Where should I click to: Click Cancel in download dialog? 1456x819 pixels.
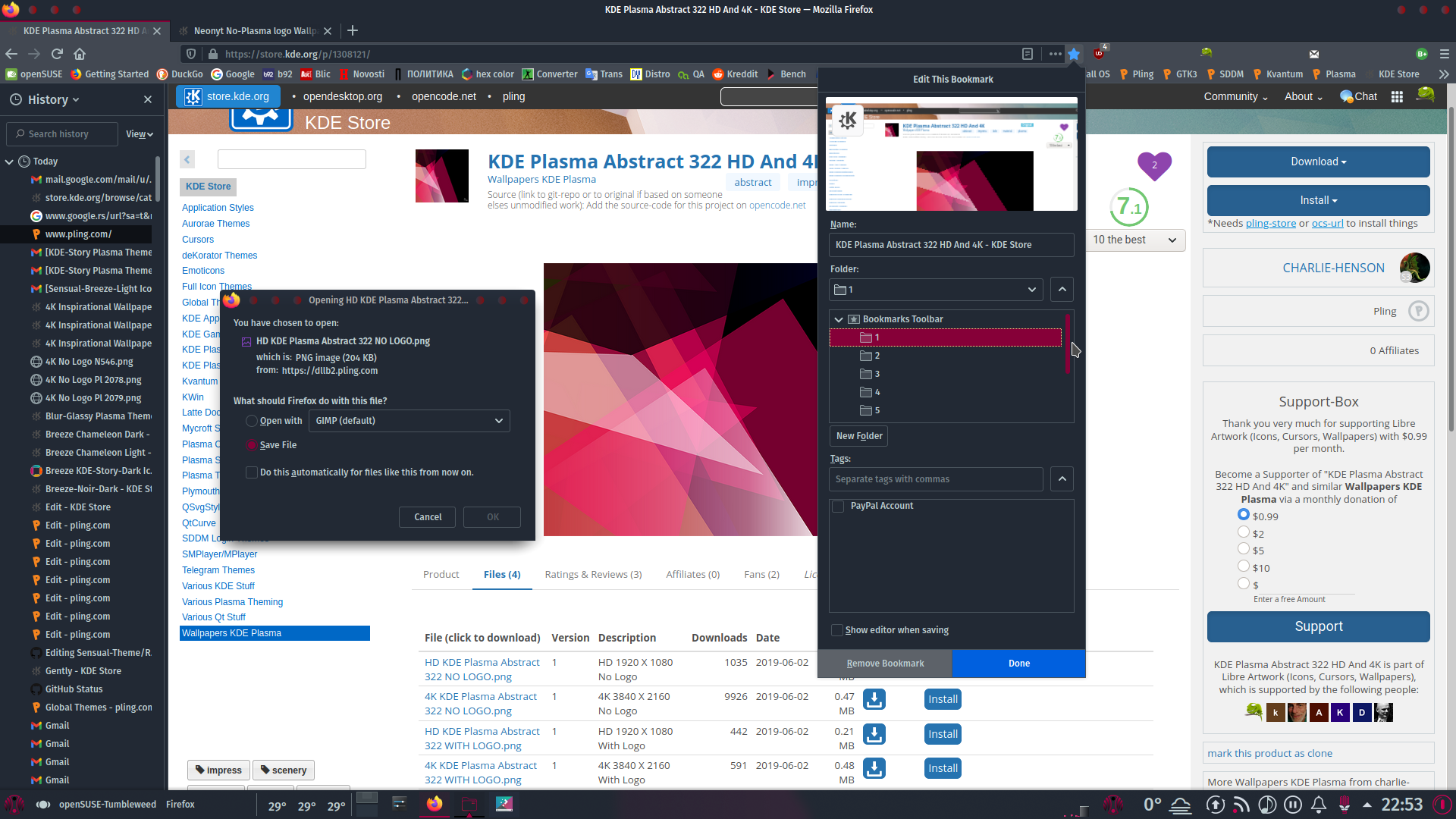coord(428,517)
